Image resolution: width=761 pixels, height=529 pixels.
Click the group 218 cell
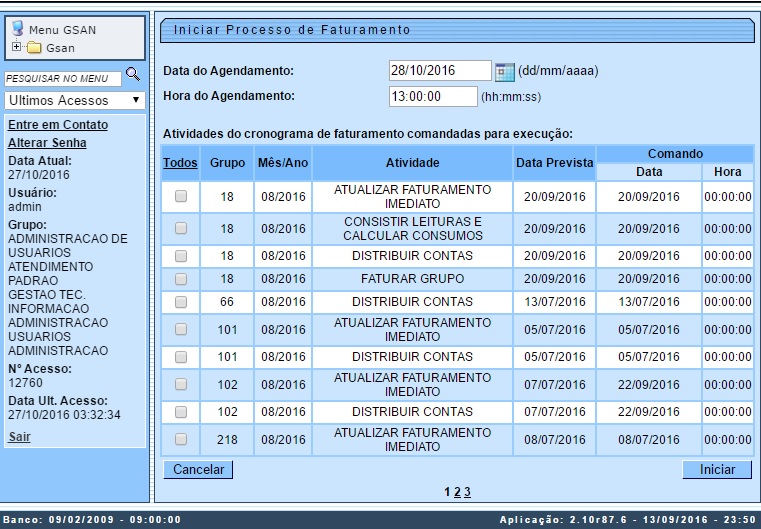227,440
